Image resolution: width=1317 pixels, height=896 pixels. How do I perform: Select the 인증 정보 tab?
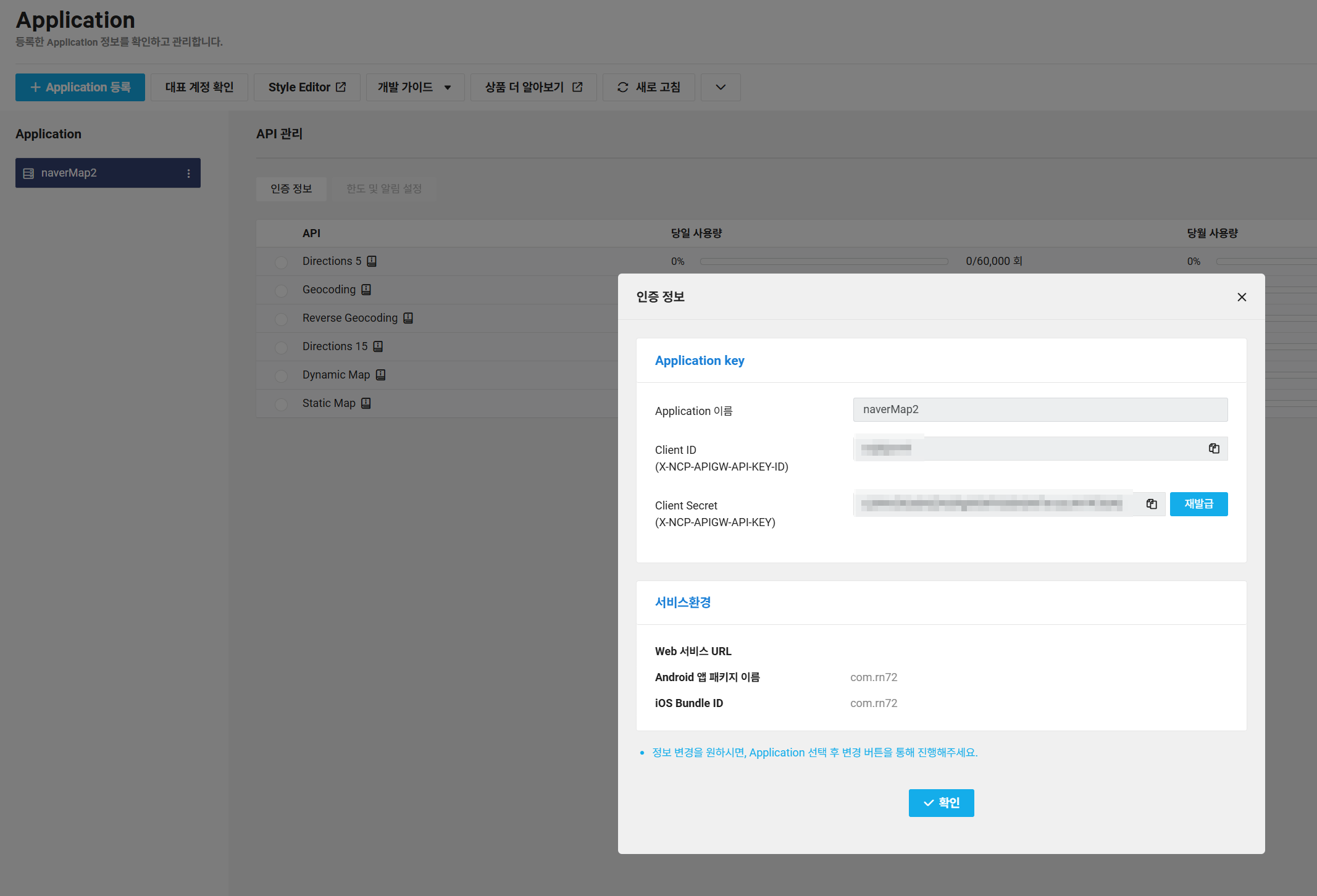click(291, 189)
